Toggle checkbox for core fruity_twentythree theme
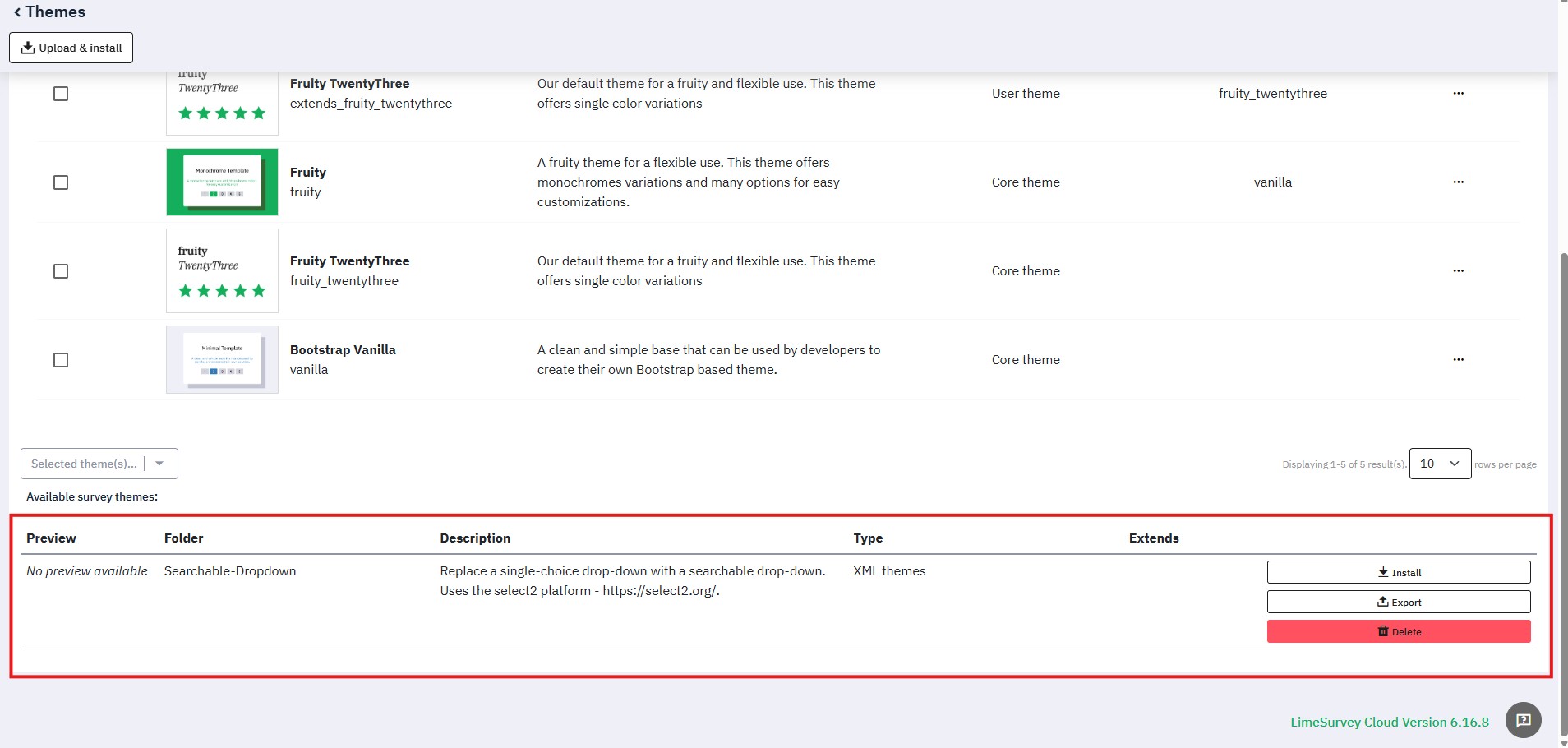The height and width of the screenshot is (748, 1568). point(61,271)
